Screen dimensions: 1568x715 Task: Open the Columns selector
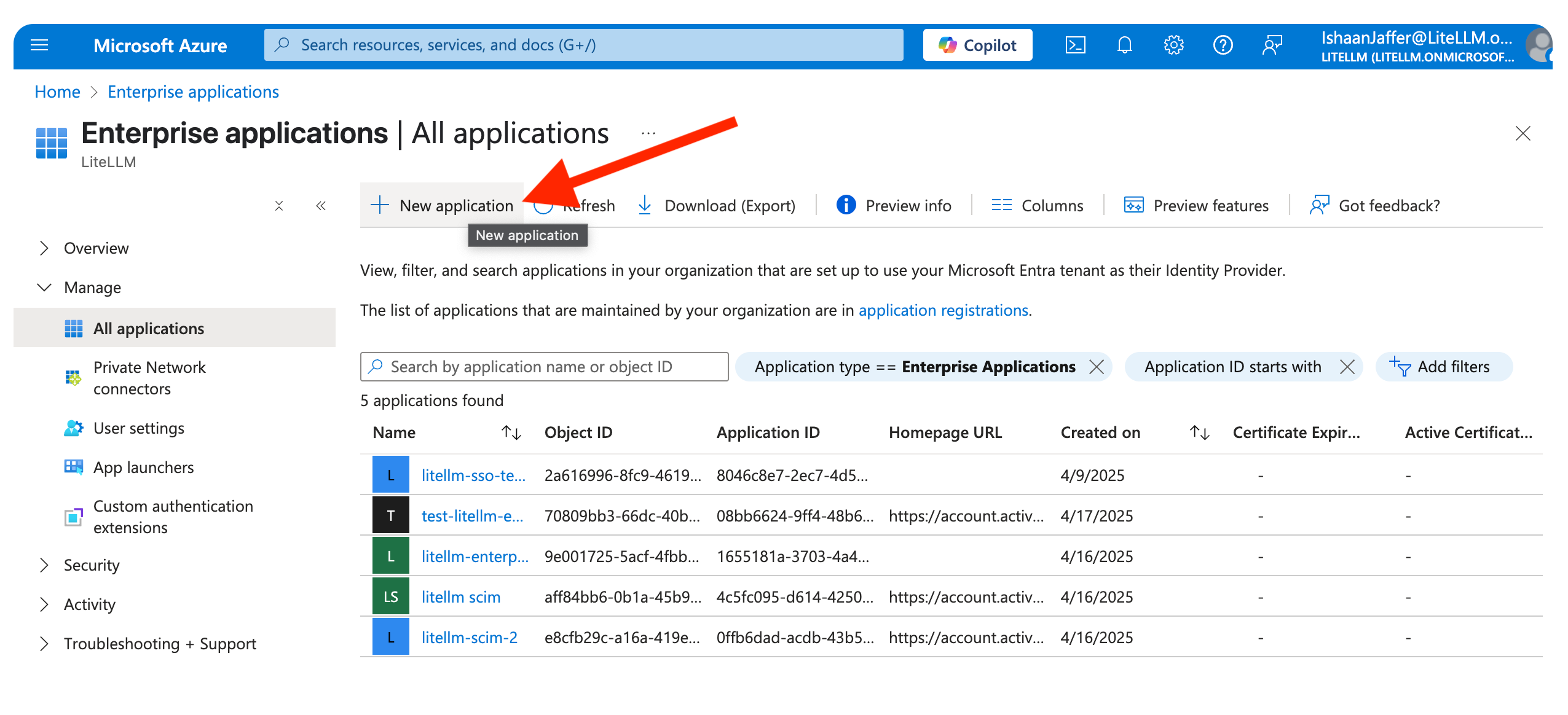pyautogui.click(x=1038, y=206)
